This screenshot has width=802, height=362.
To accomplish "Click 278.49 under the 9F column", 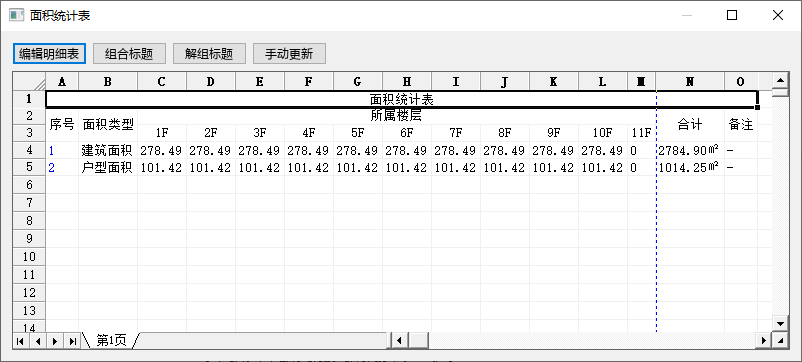I will coord(553,150).
